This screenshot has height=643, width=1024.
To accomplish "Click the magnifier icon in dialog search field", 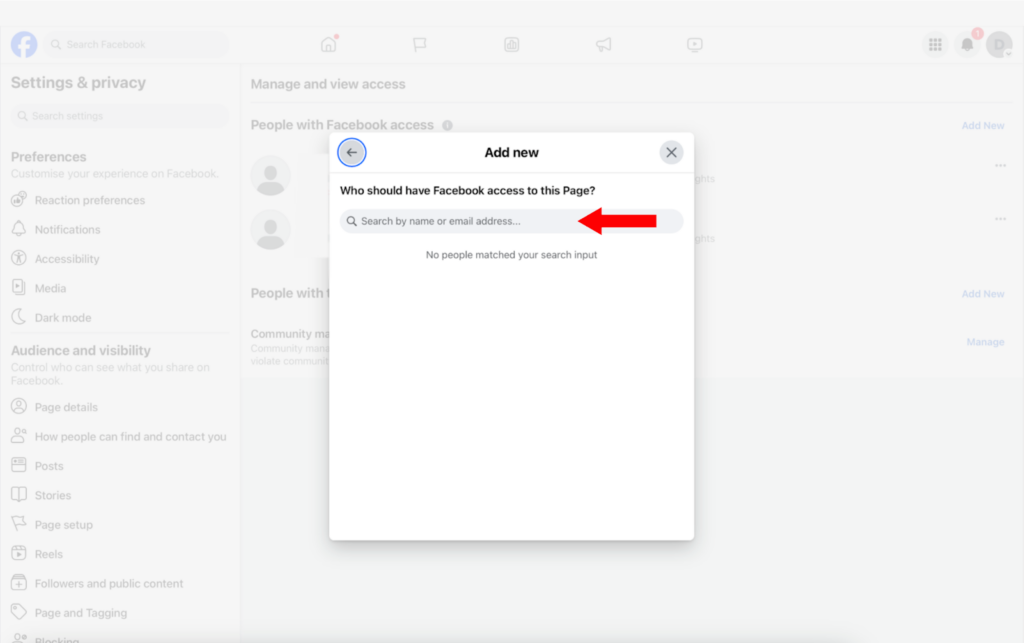I will click(351, 221).
